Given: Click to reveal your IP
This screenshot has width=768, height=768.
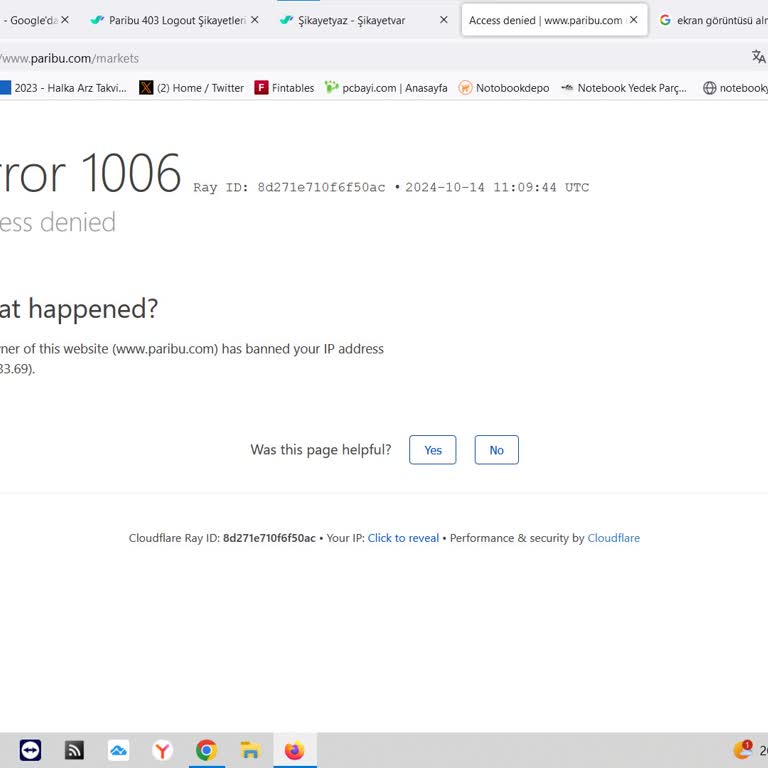Looking at the screenshot, I should pyautogui.click(x=403, y=538).
